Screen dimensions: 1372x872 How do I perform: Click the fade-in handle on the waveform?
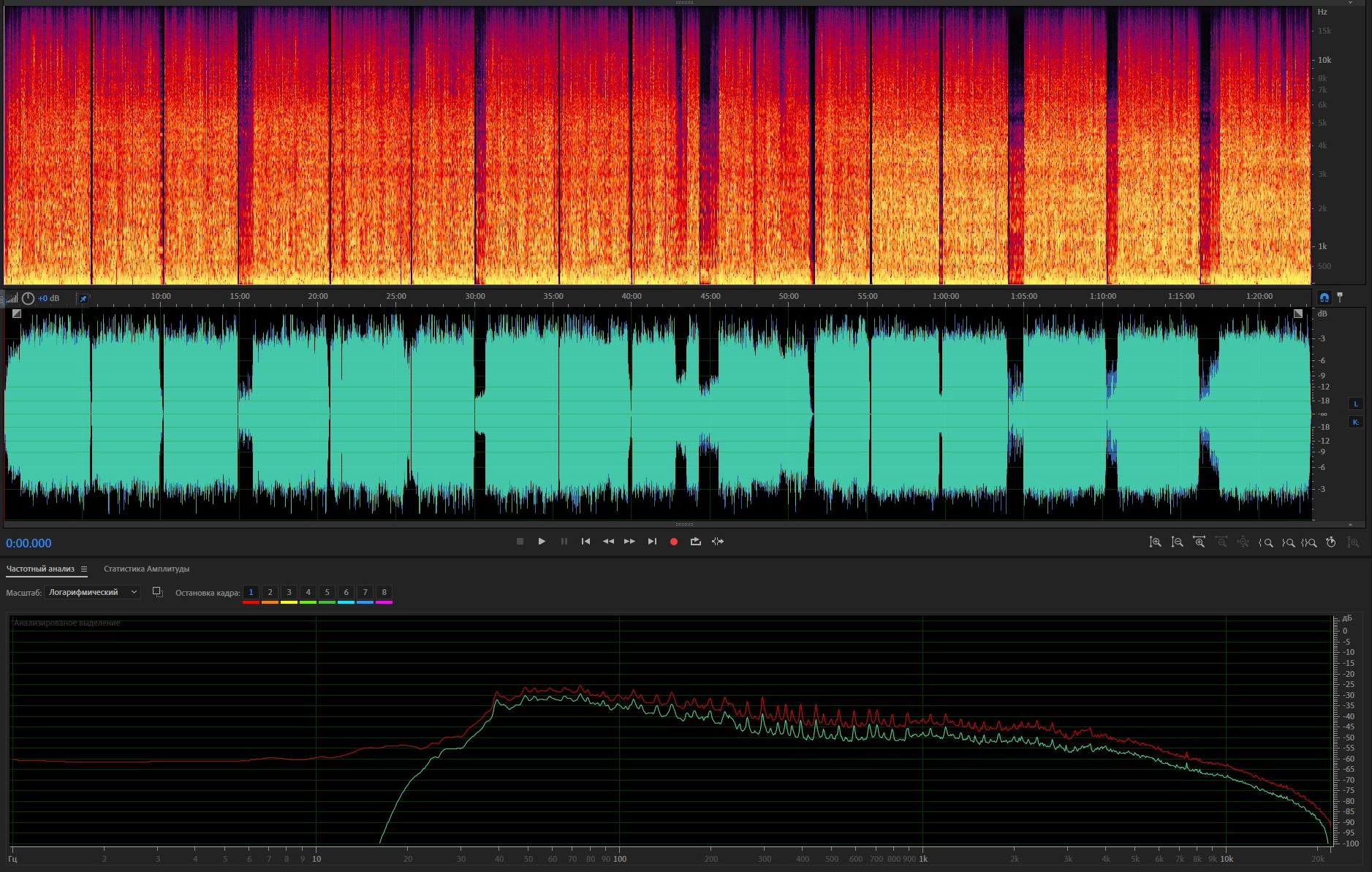17,314
